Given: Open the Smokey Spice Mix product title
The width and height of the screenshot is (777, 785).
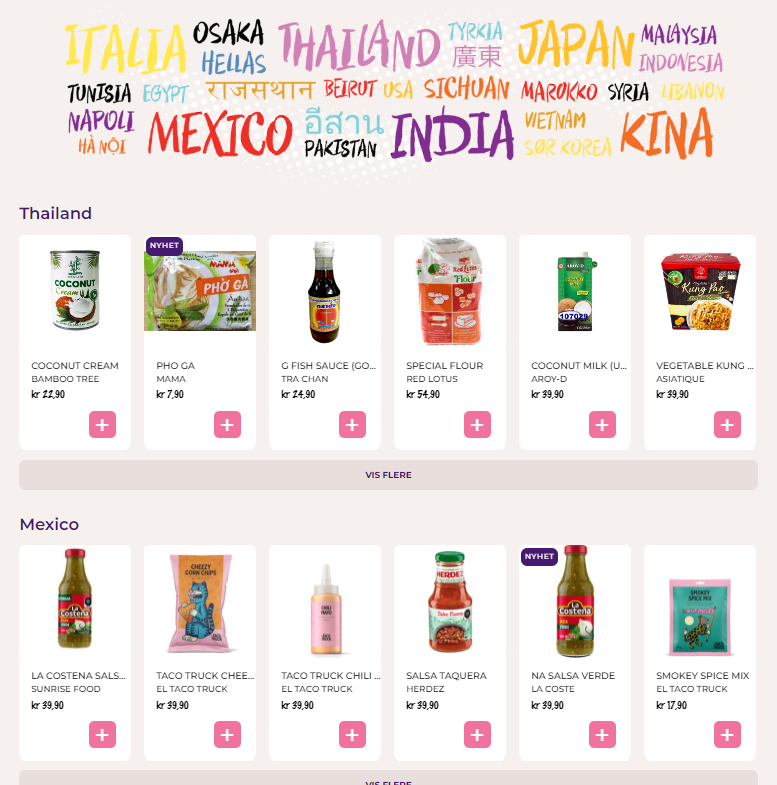Looking at the screenshot, I should [x=703, y=675].
